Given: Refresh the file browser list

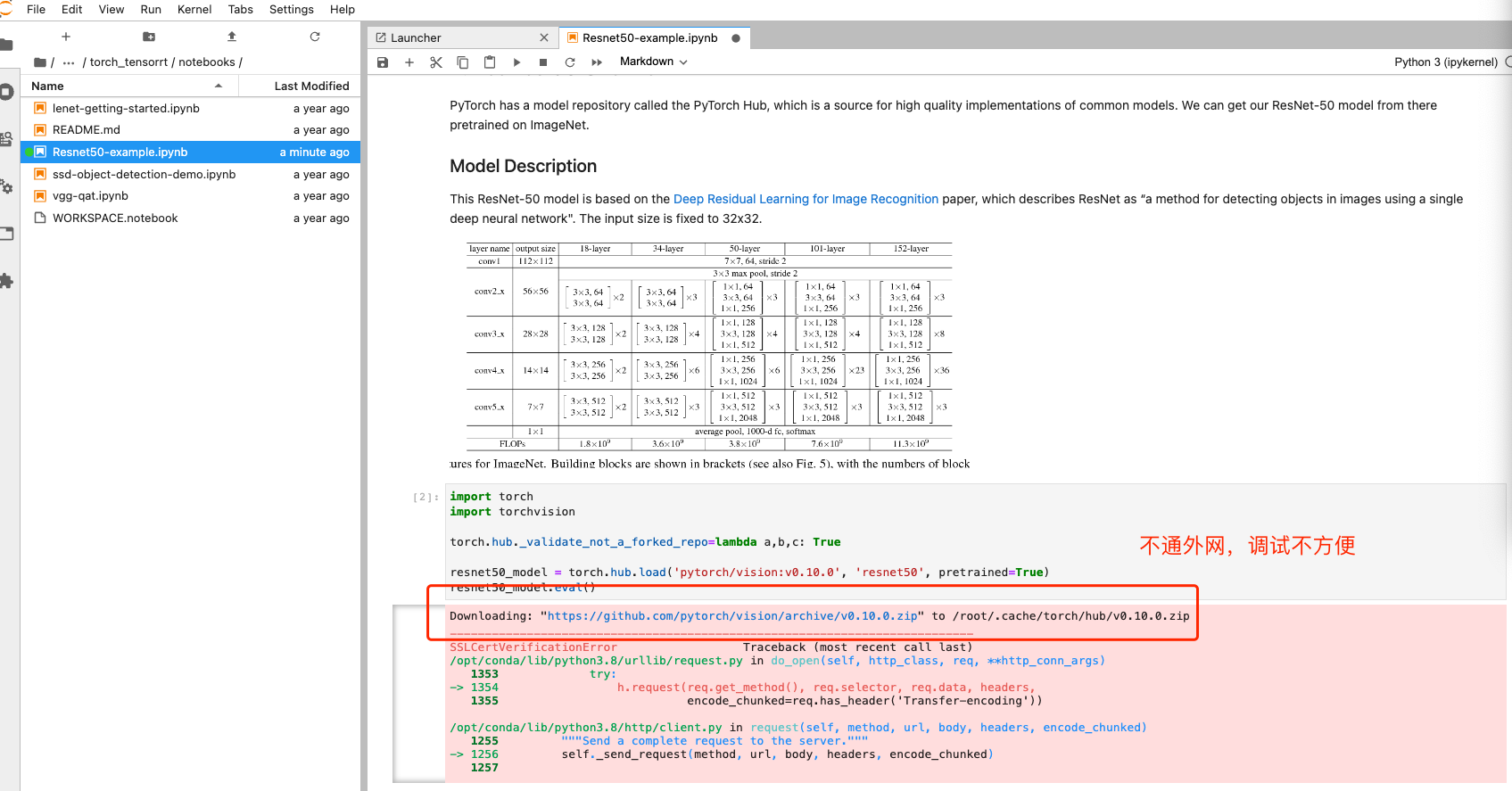Looking at the screenshot, I should click(x=315, y=37).
